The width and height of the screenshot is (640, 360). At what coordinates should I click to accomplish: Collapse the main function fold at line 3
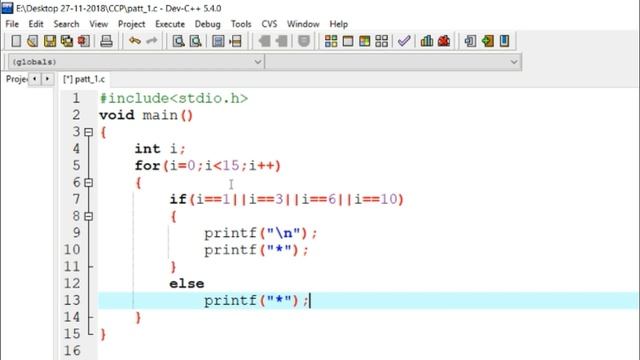click(89, 132)
